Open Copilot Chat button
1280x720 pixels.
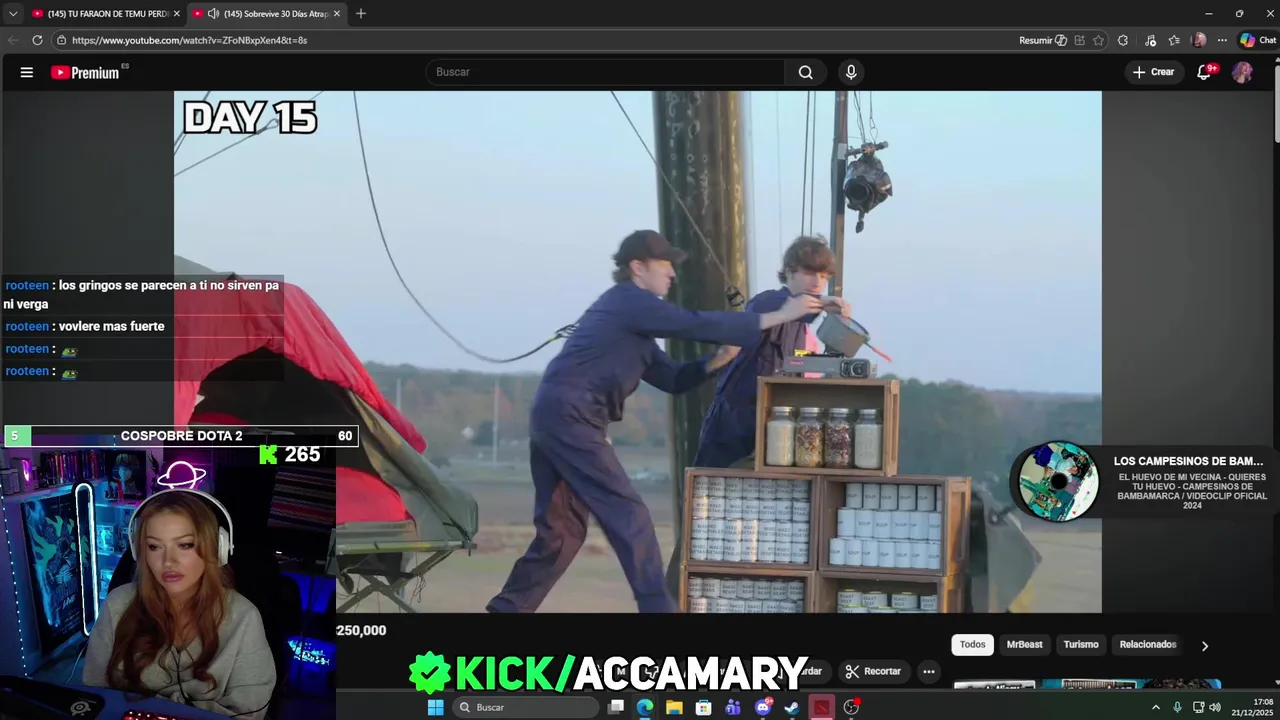coord(1258,40)
